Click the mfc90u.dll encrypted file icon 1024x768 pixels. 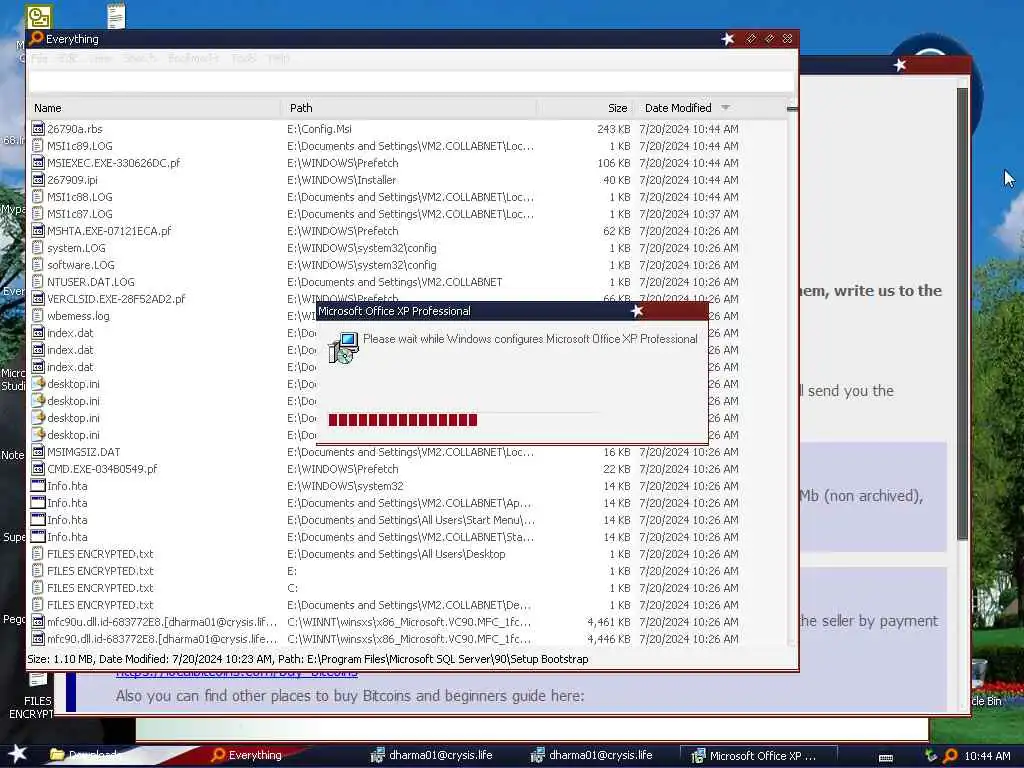(38, 621)
